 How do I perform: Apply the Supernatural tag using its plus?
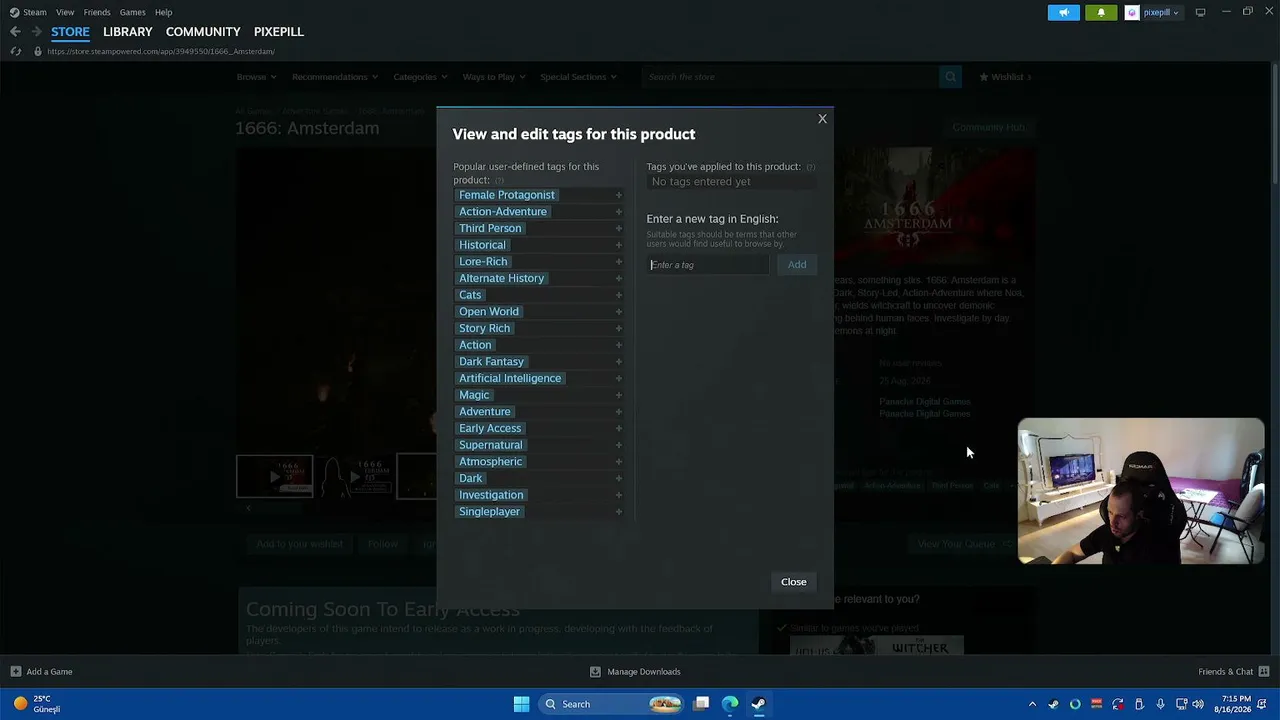[619, 445]
